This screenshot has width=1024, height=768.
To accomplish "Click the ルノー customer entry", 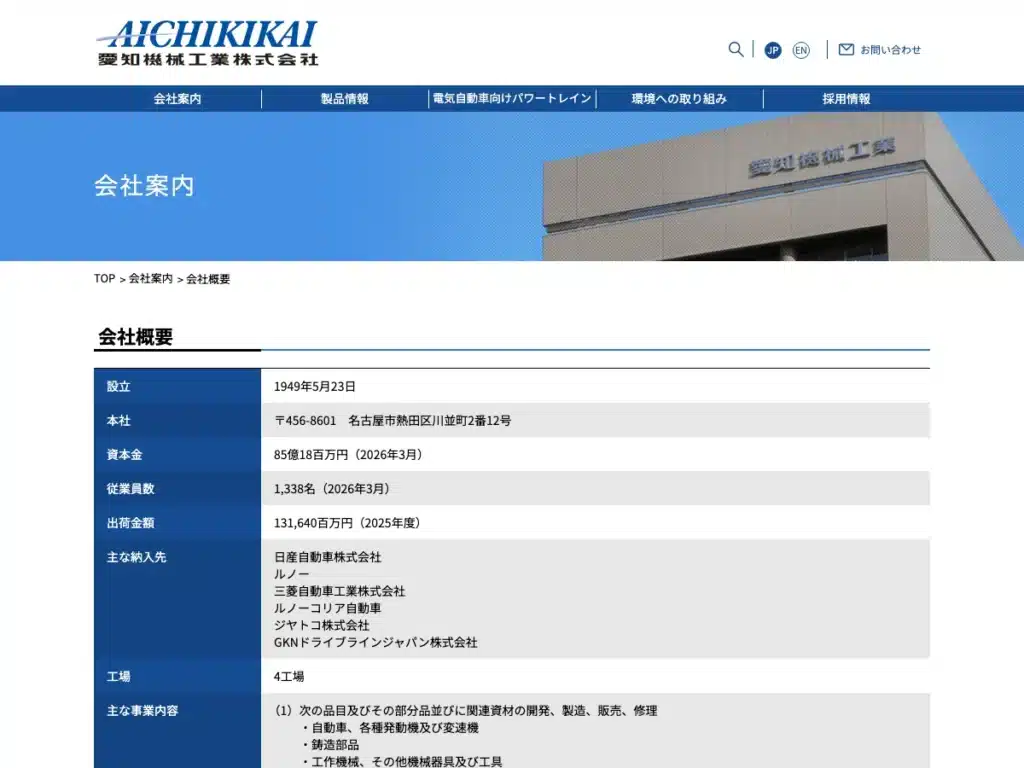I will (x=292, y=574).
